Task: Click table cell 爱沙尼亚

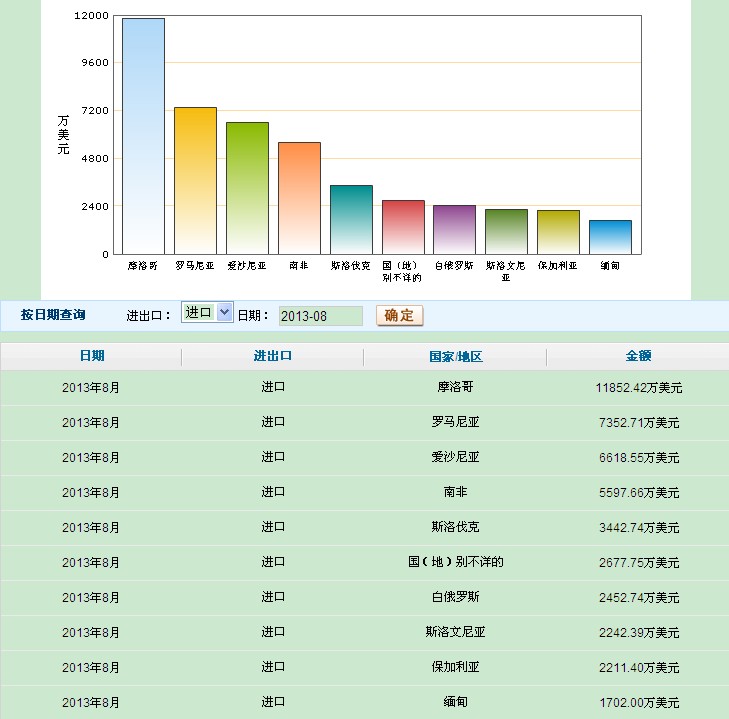Action: tap(455, 457)
